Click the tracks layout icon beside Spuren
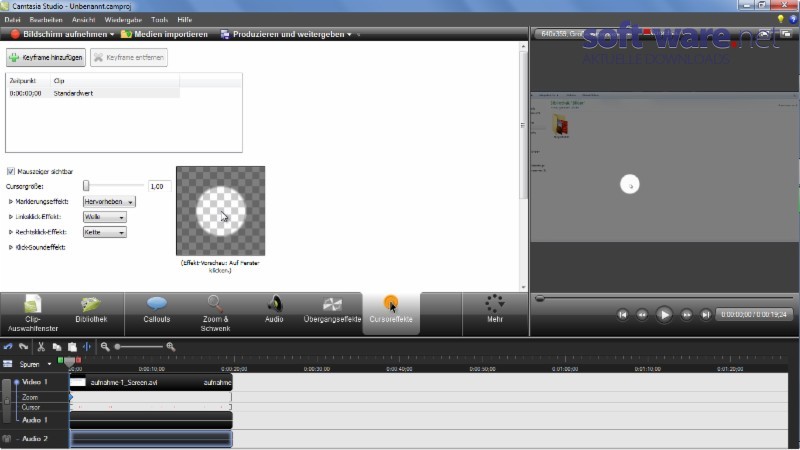 point(8,364)
